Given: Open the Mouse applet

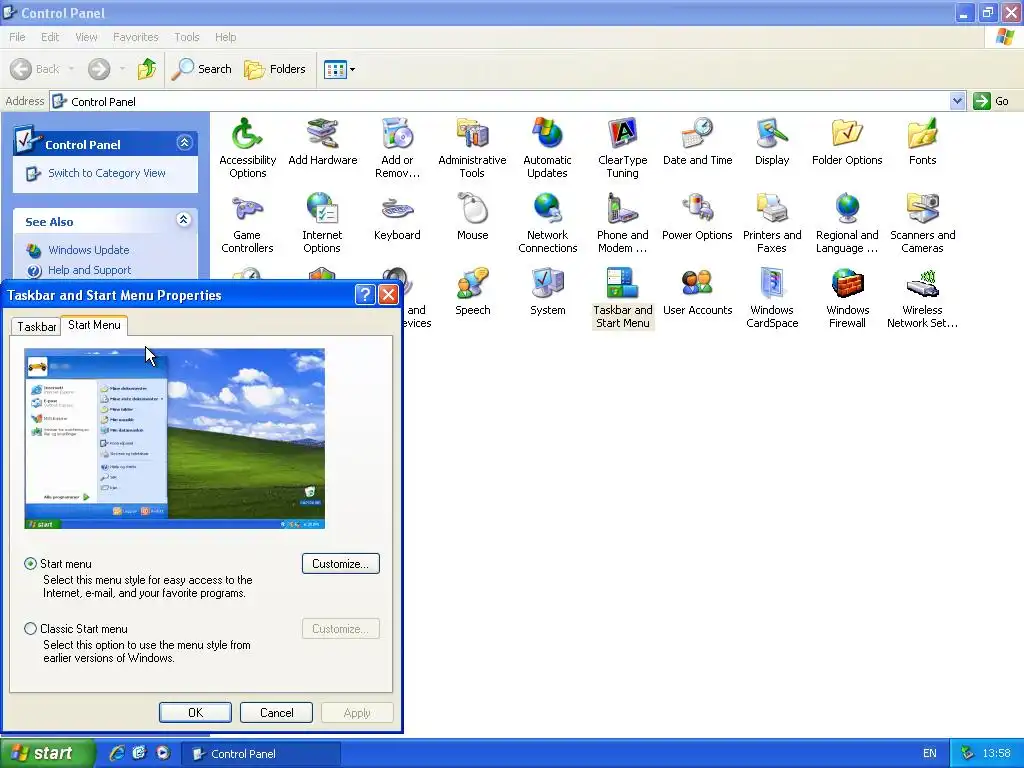Looking at the screenshot, I should click(x=472, y=217).
